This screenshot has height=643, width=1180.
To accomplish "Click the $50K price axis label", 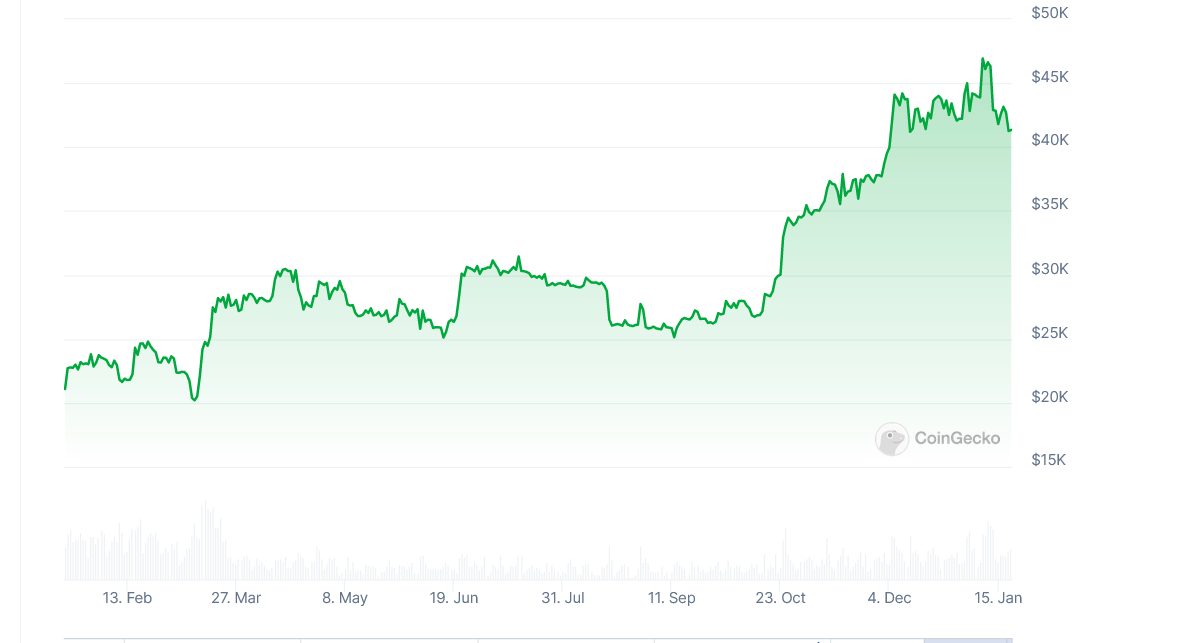I will click(x=1050, y=13).
